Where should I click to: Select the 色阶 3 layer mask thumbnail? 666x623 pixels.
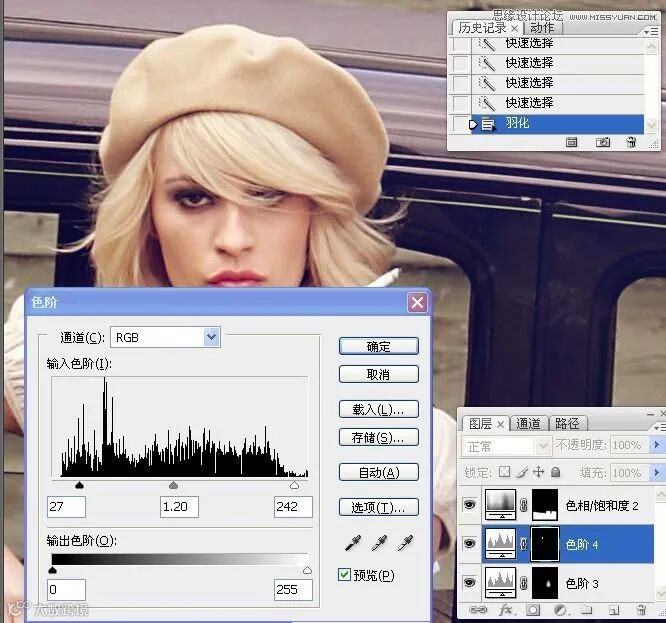545,583
